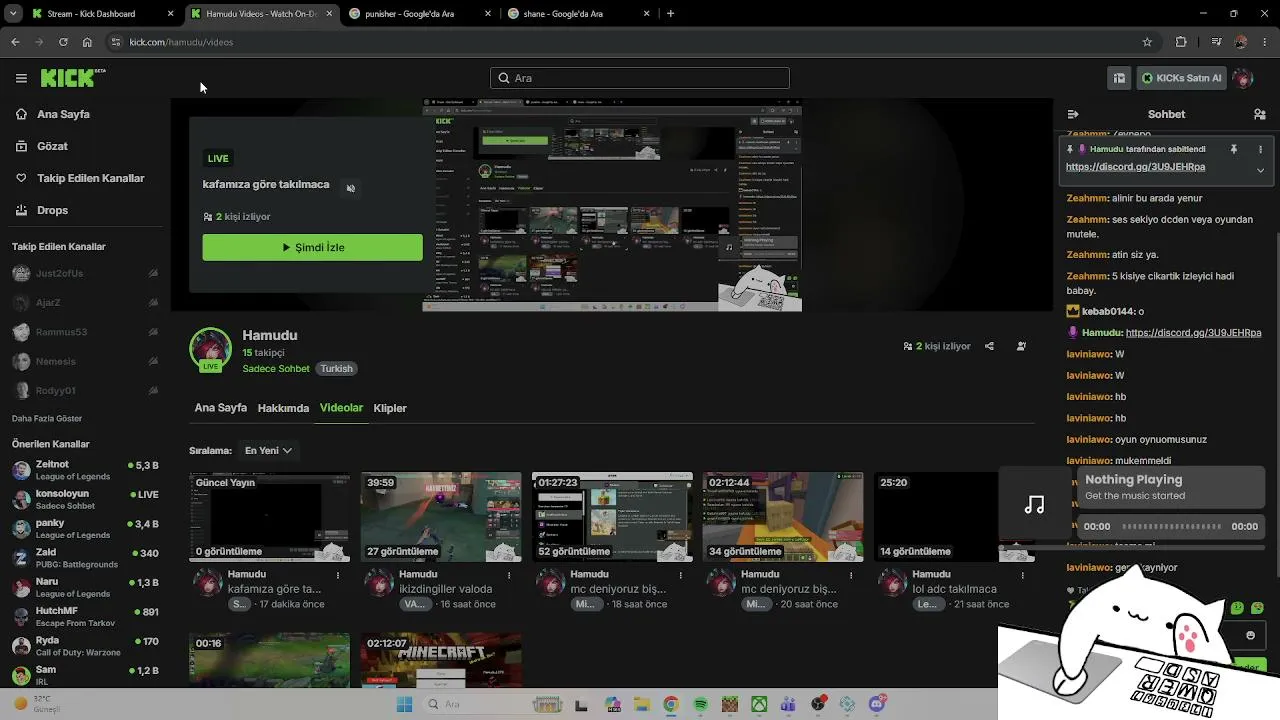This screenshot has height=720, width=1280.
Task: Go to sidebar 'Ana Sayfa'
Action: (63, 114)
